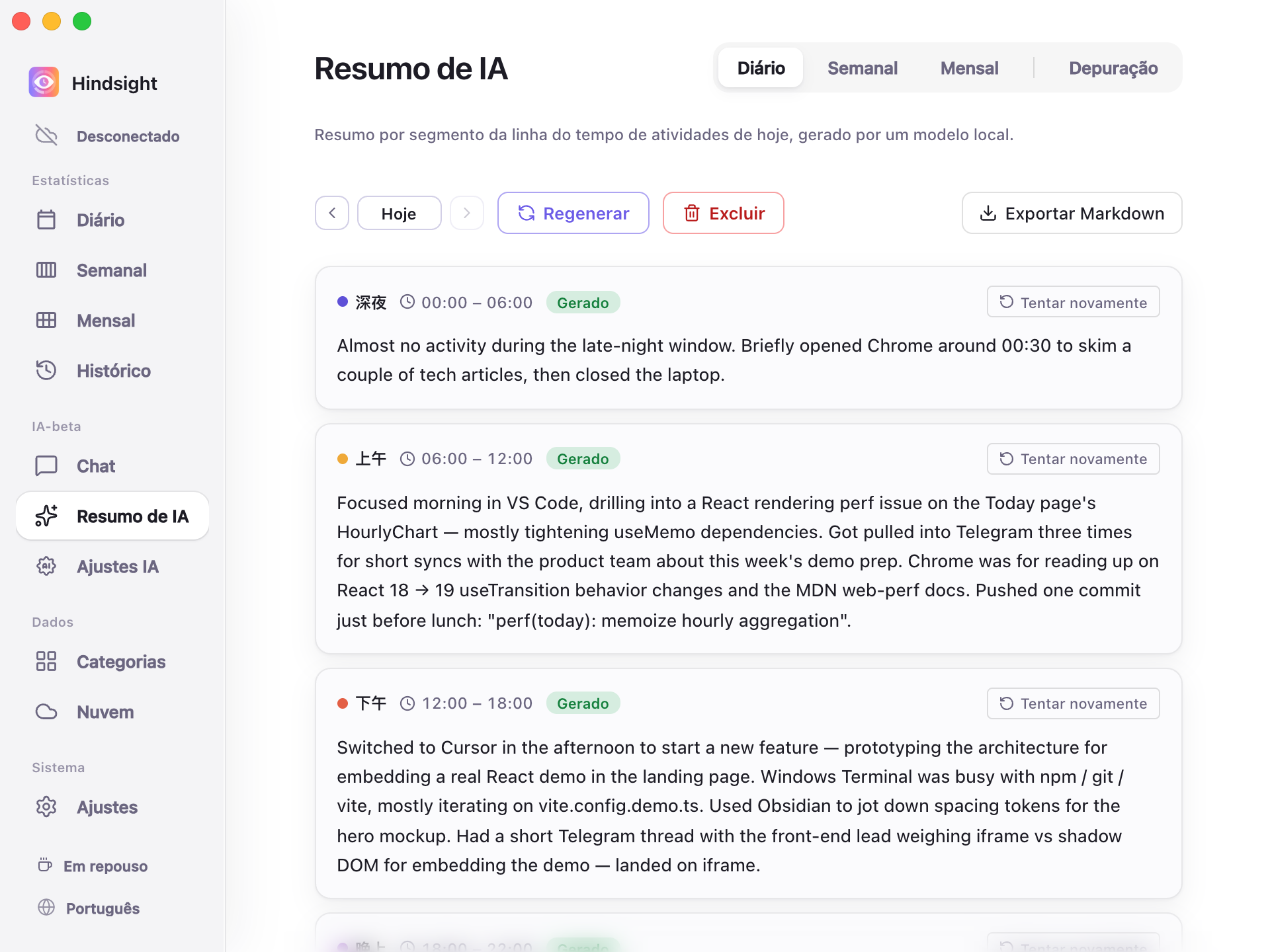The image size is (1270, 952).
Task: Retry the 06:00 – 12:00 segment
Action: (1073, 459)
